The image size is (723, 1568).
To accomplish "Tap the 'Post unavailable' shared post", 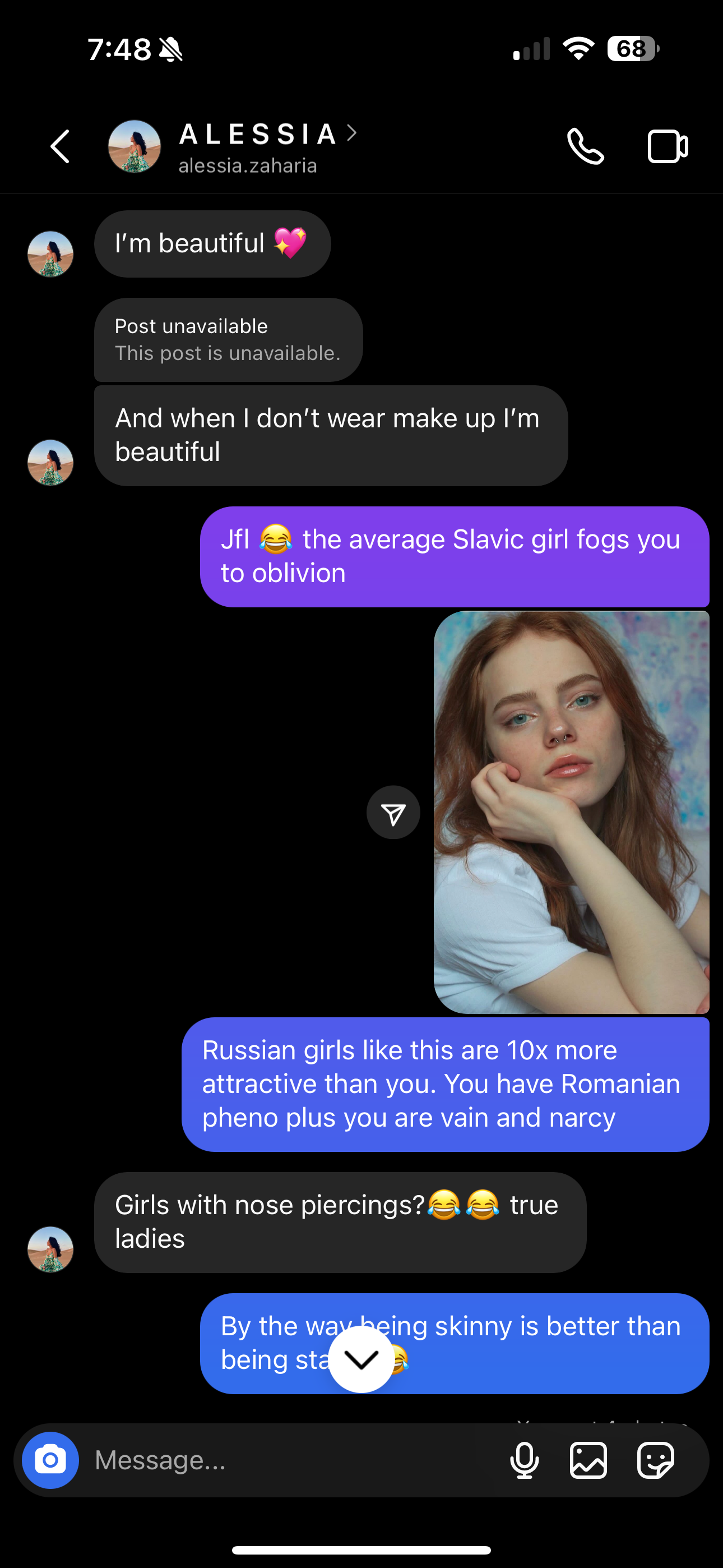I will coord(228,340).
